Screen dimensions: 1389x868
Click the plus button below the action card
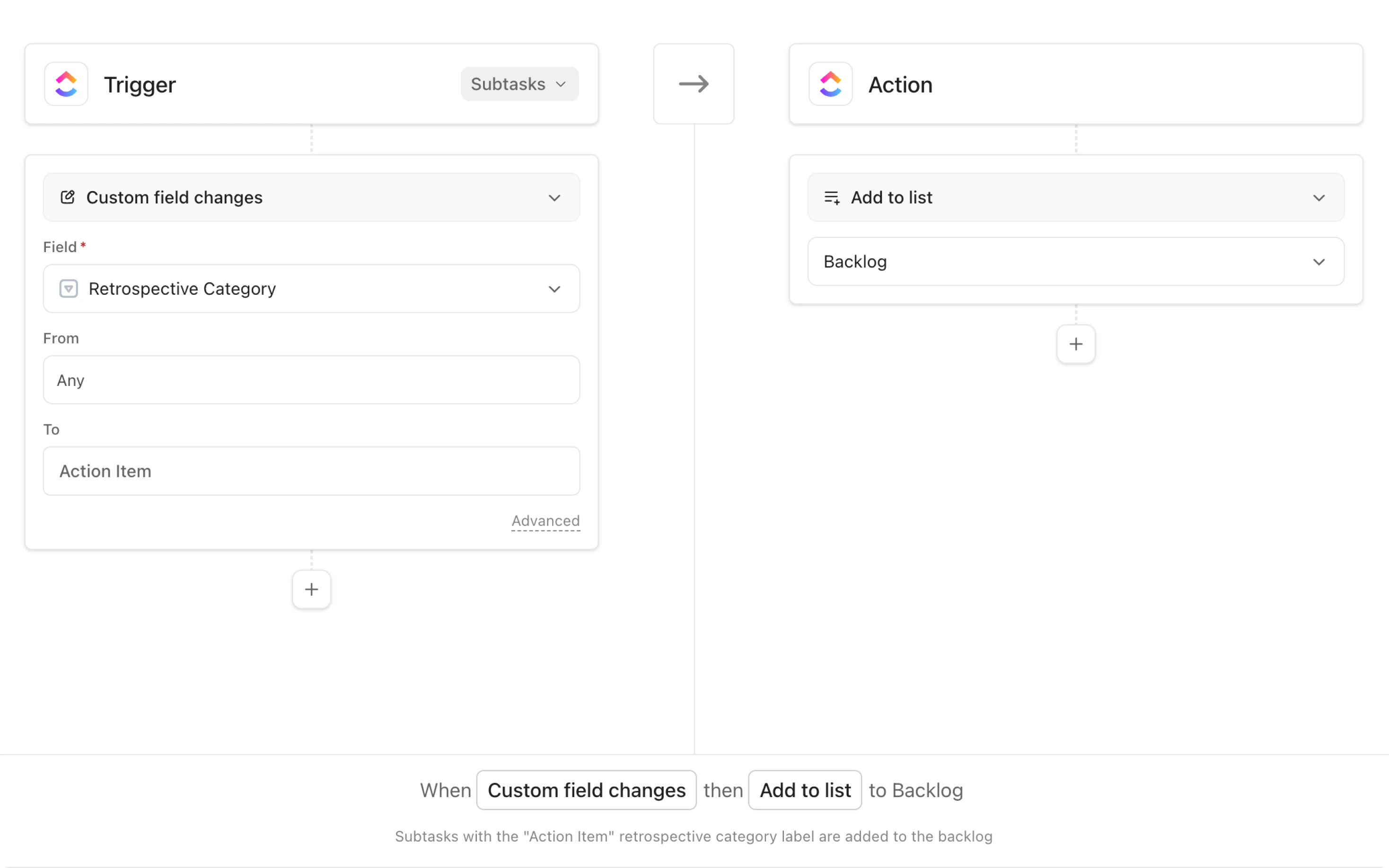pyautogui.click(x=1076, y=344)
